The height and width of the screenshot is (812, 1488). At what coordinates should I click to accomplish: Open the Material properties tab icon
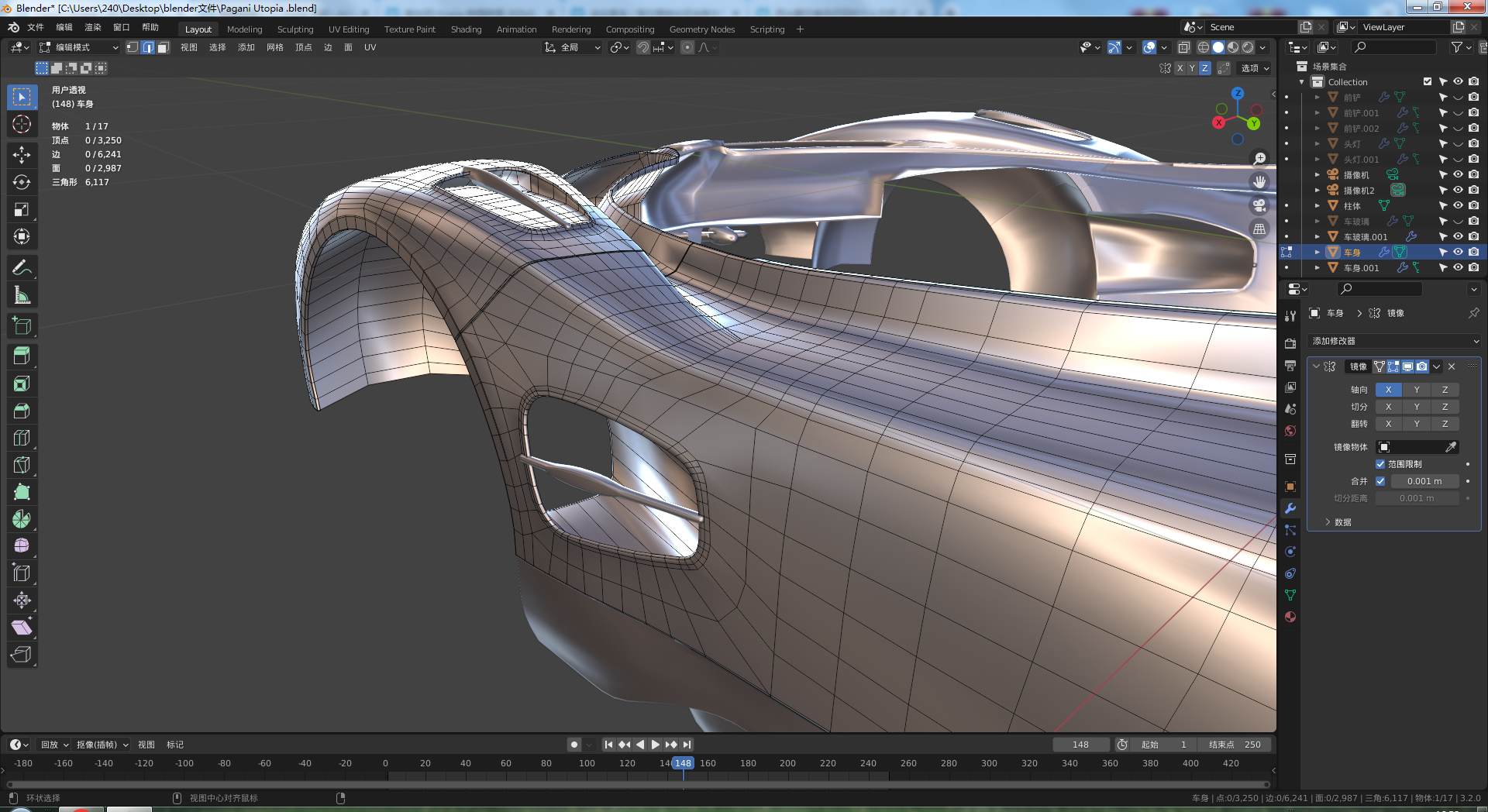[x=1290, y=617]
